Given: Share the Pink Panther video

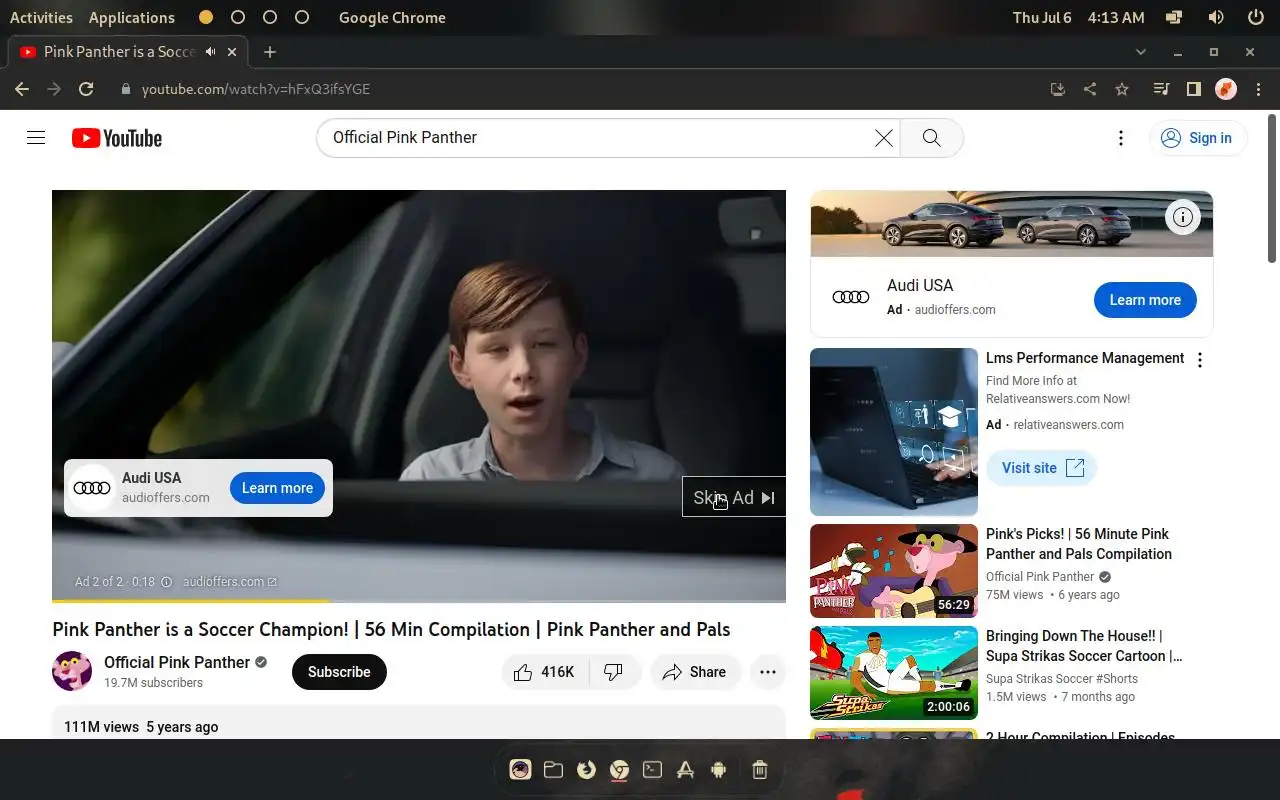Looking at the screenshot, I should point(695,672).
